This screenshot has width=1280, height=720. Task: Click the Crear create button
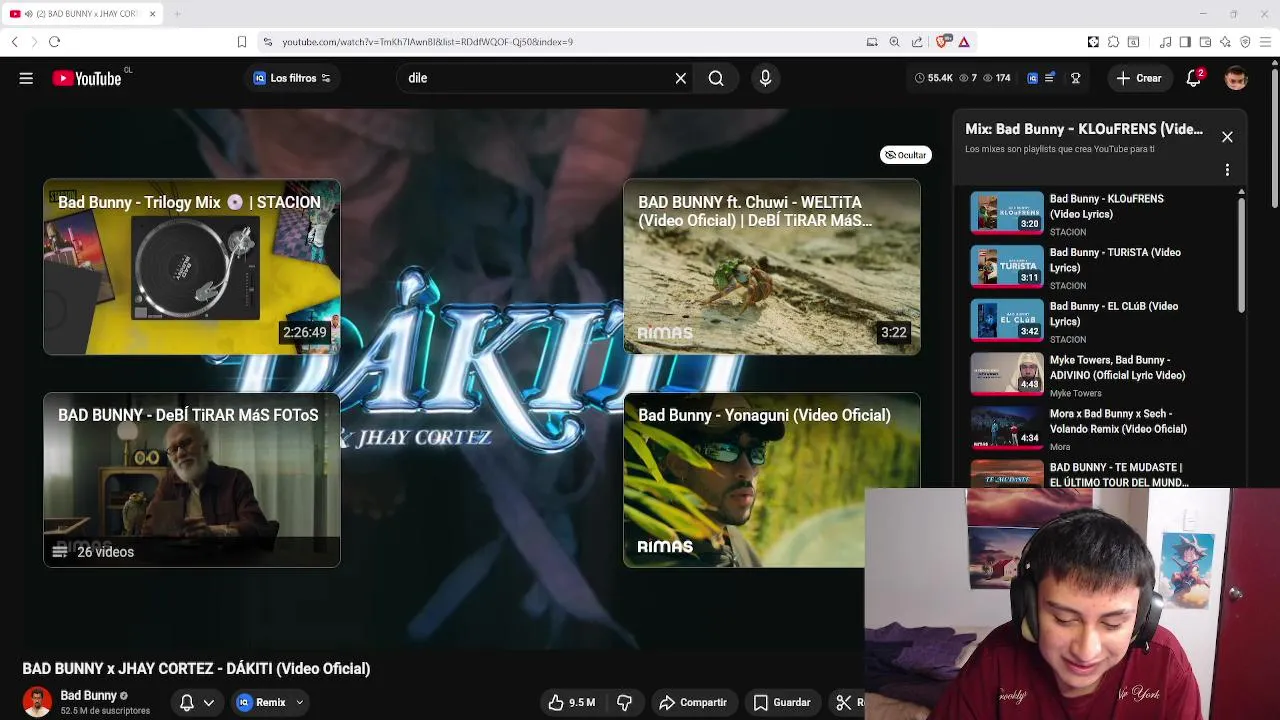(x=1139, y=78)
